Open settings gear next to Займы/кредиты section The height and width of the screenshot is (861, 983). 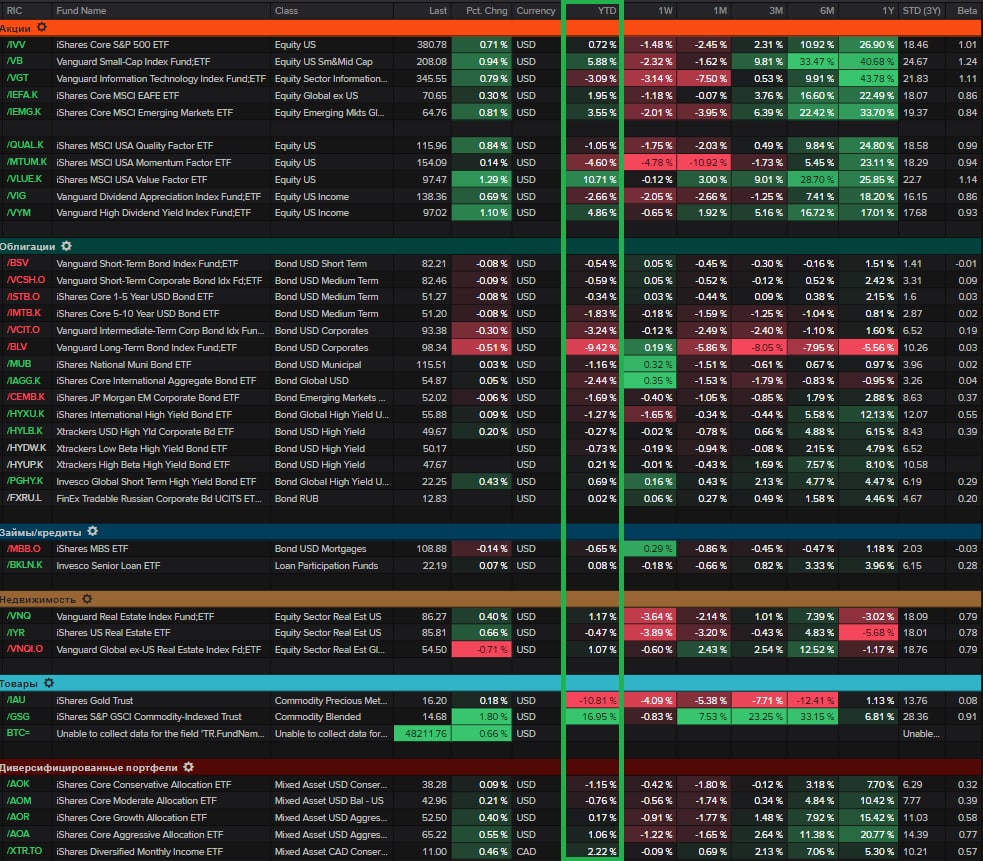point(92,532)
